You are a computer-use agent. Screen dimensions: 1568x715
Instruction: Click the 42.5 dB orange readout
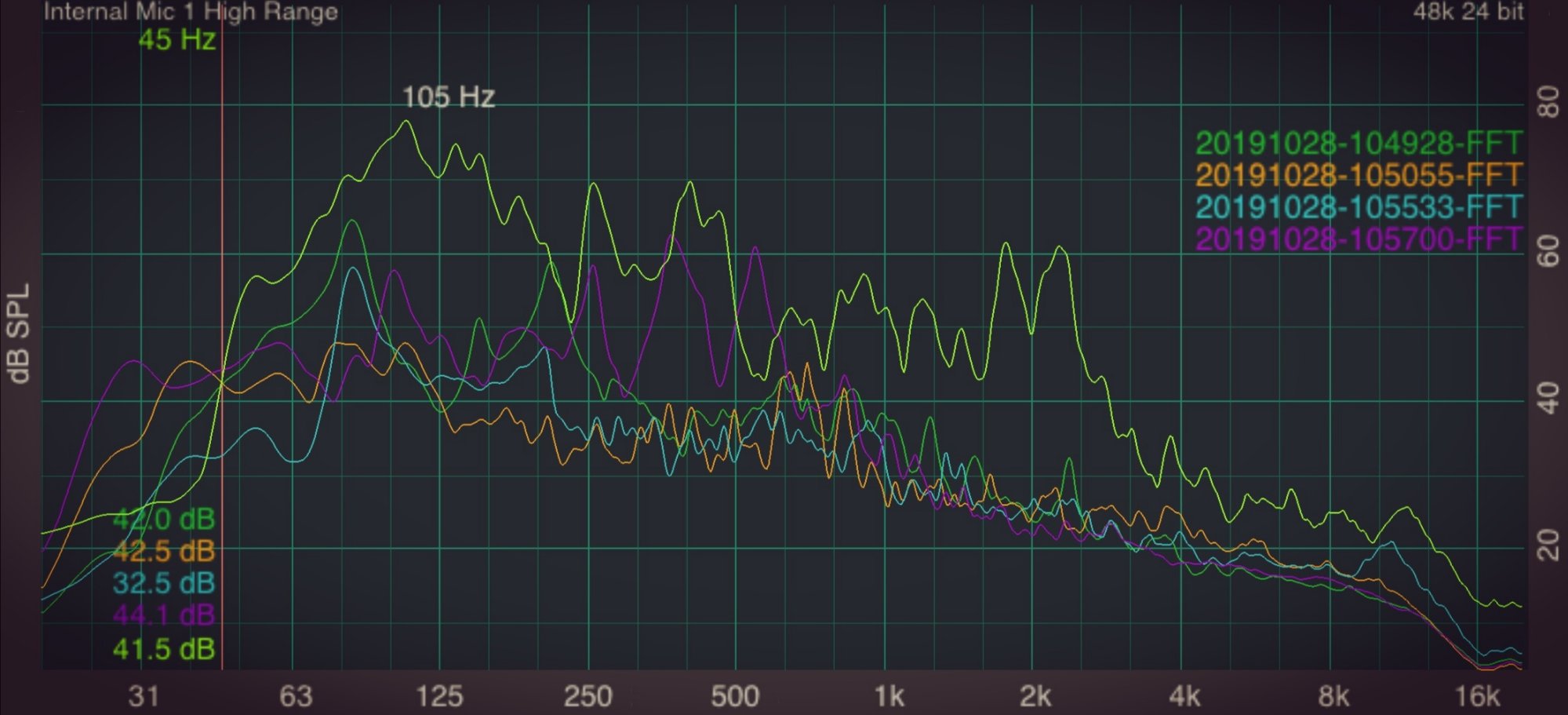163,552
